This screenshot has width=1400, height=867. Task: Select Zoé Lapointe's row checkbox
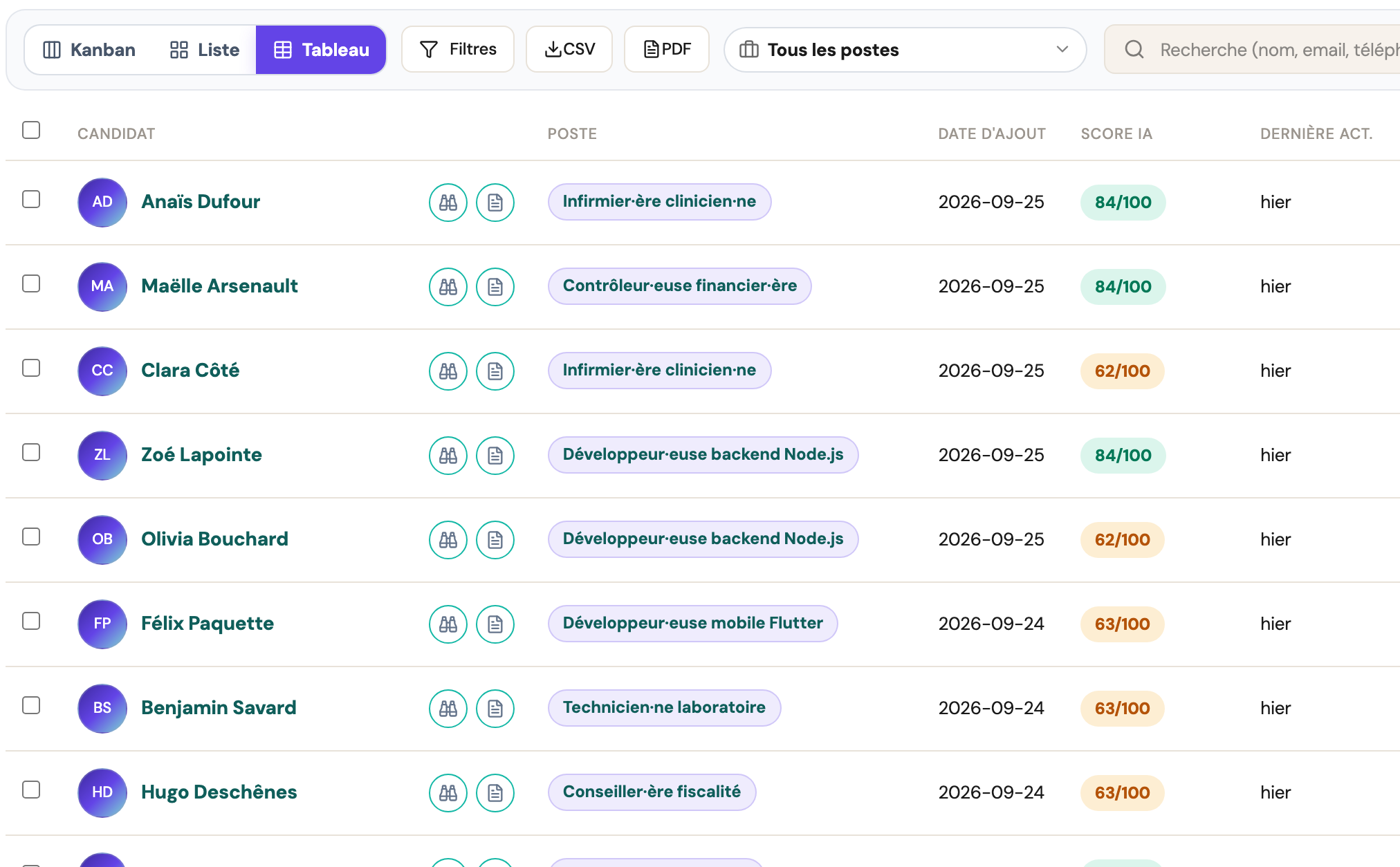pyautogui.click(x=31, y=452)
